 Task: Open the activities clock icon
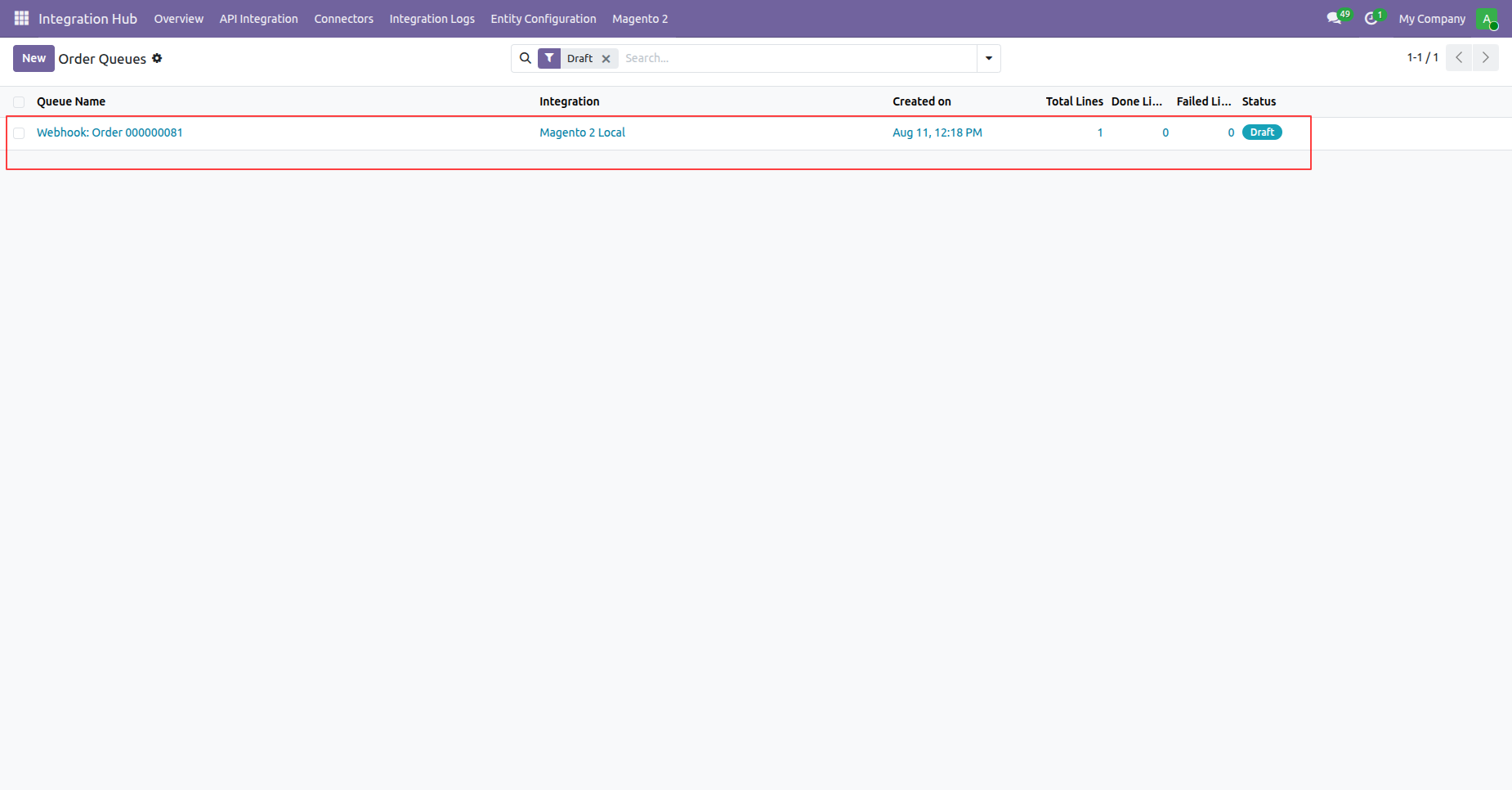click(1372, 18)
